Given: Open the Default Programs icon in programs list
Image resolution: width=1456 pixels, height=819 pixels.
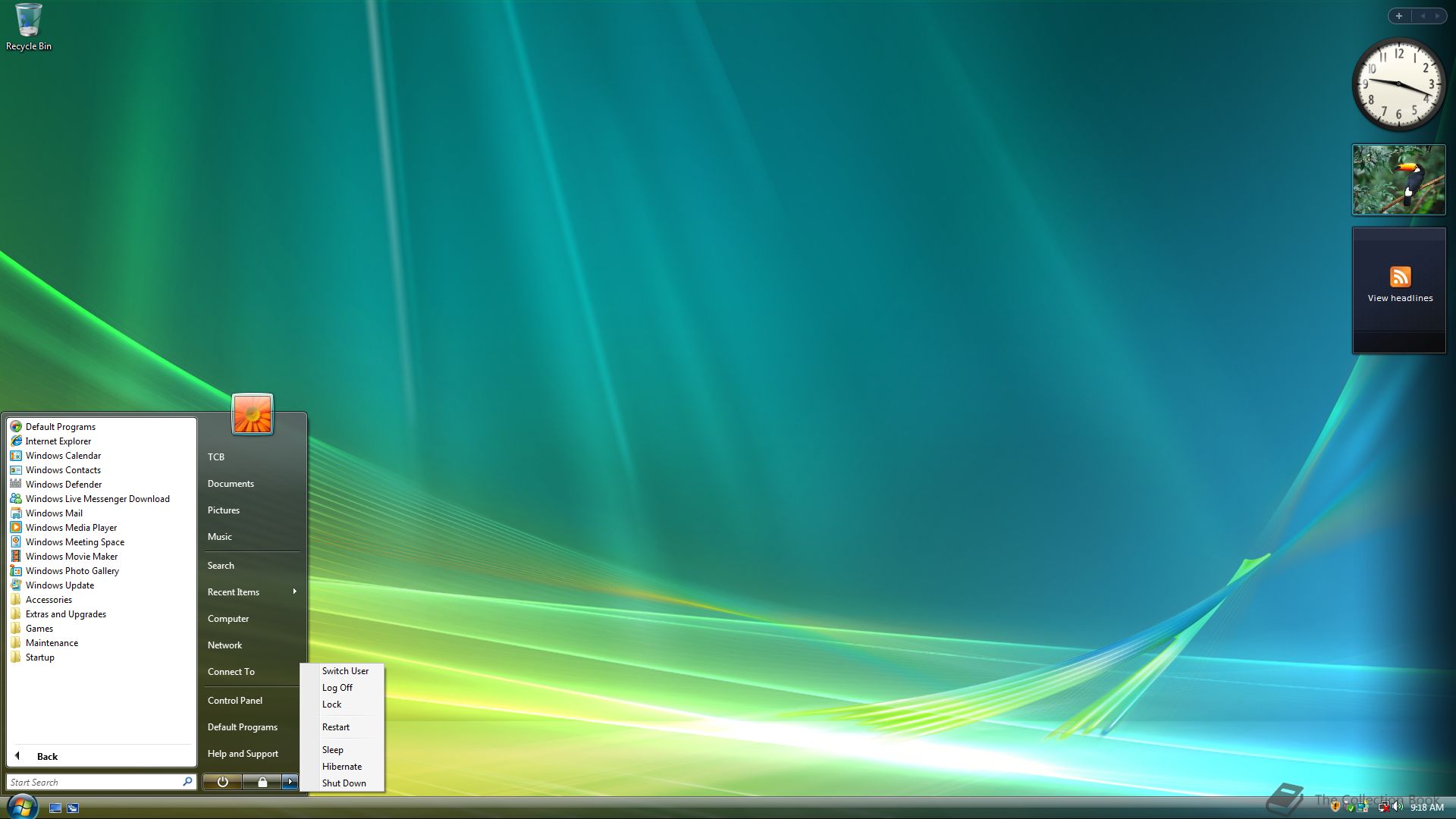Looking at the screenshot, I should 16,427.
